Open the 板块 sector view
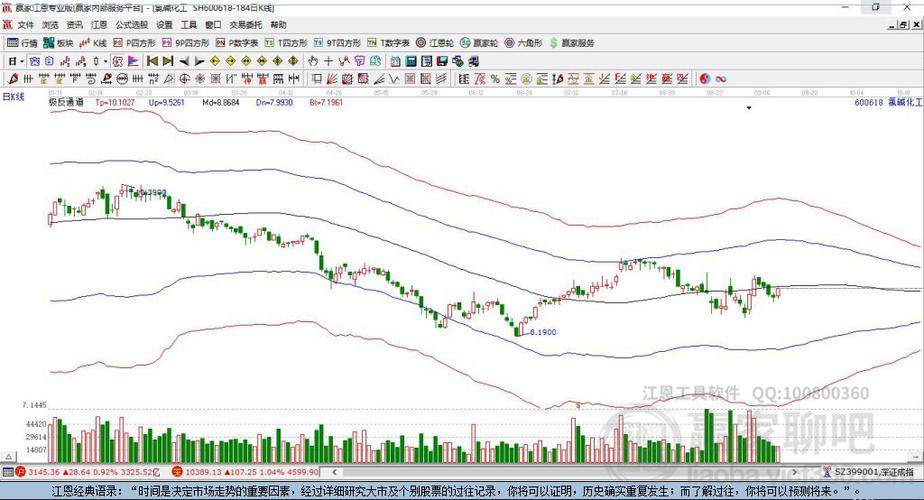 (x=58, y=43)
